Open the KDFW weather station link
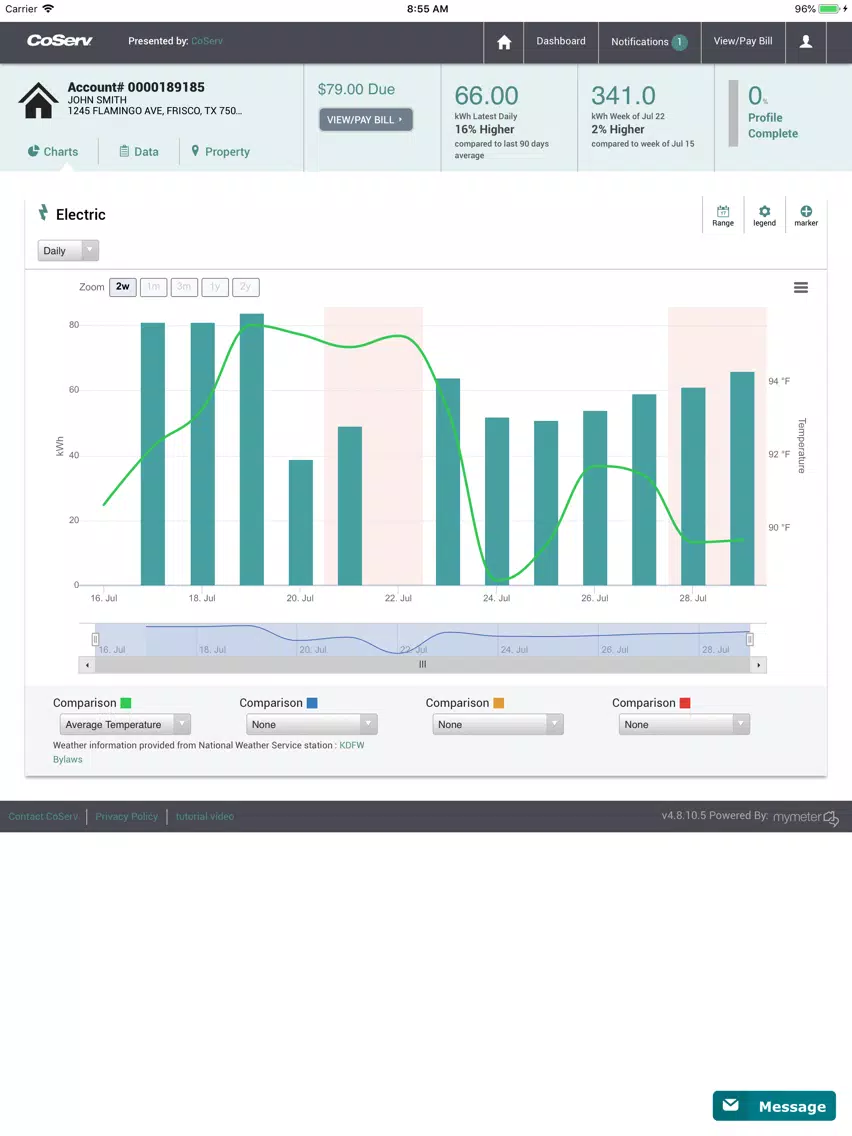 click(352, 745)
